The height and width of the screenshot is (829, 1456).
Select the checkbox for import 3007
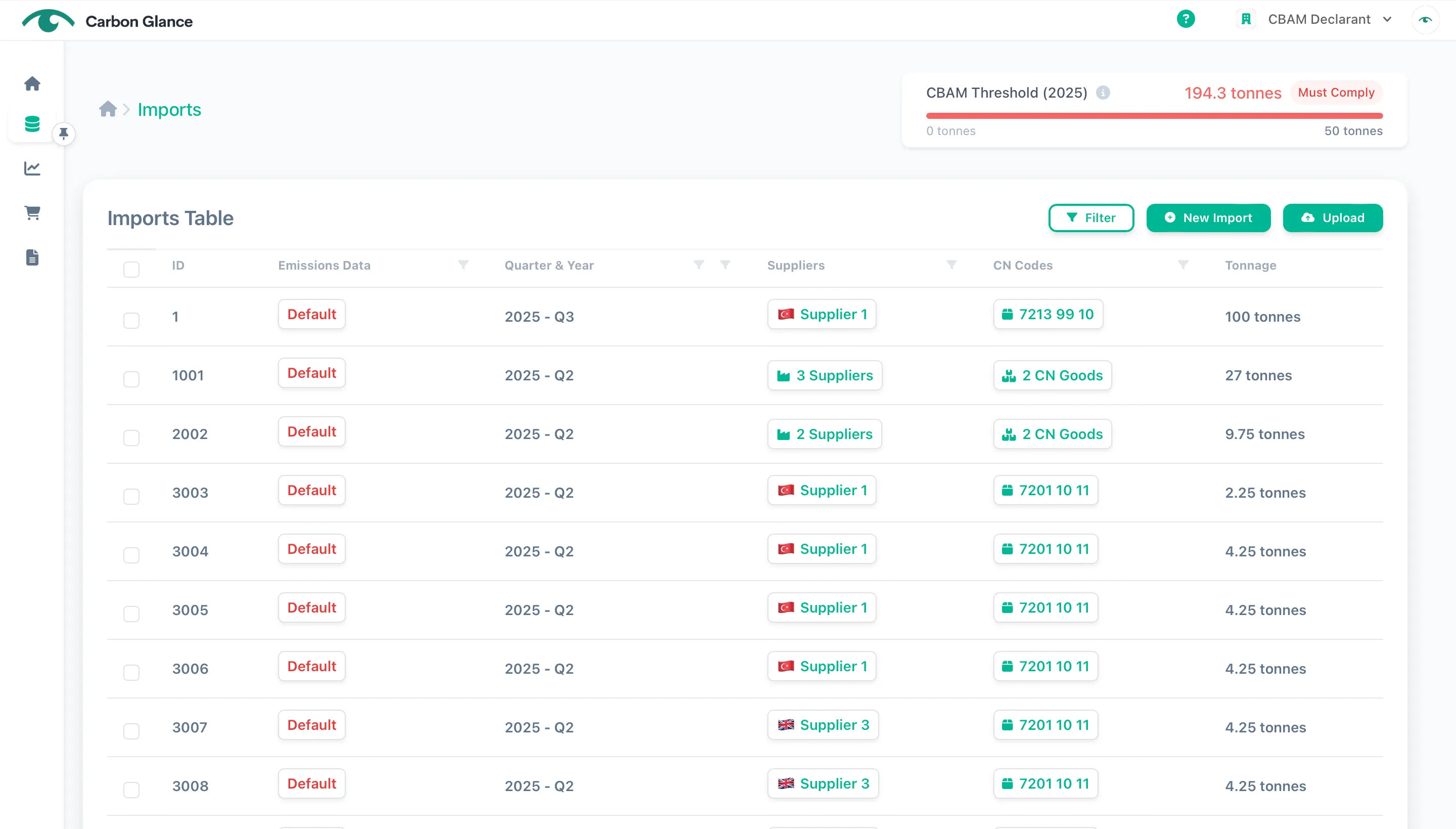(x=131, y=731)
